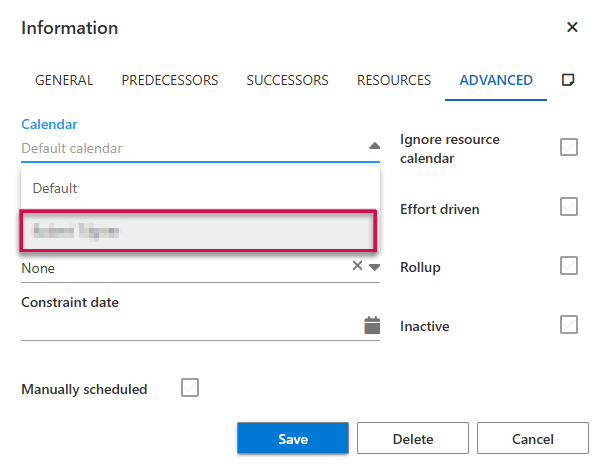This screenshot has height=476, width=611.
Task: Expand the constraint type dropdown arrow
Action: [374, 267]
